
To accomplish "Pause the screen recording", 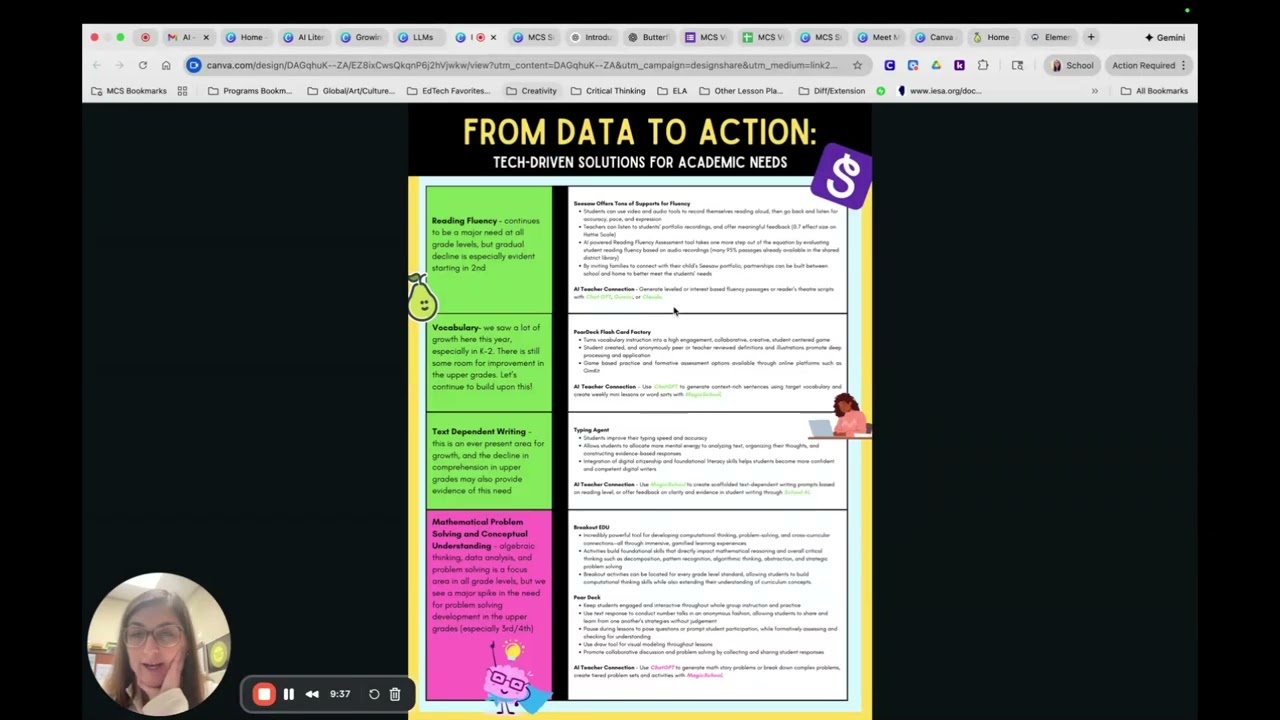I will tap(289, 694).
